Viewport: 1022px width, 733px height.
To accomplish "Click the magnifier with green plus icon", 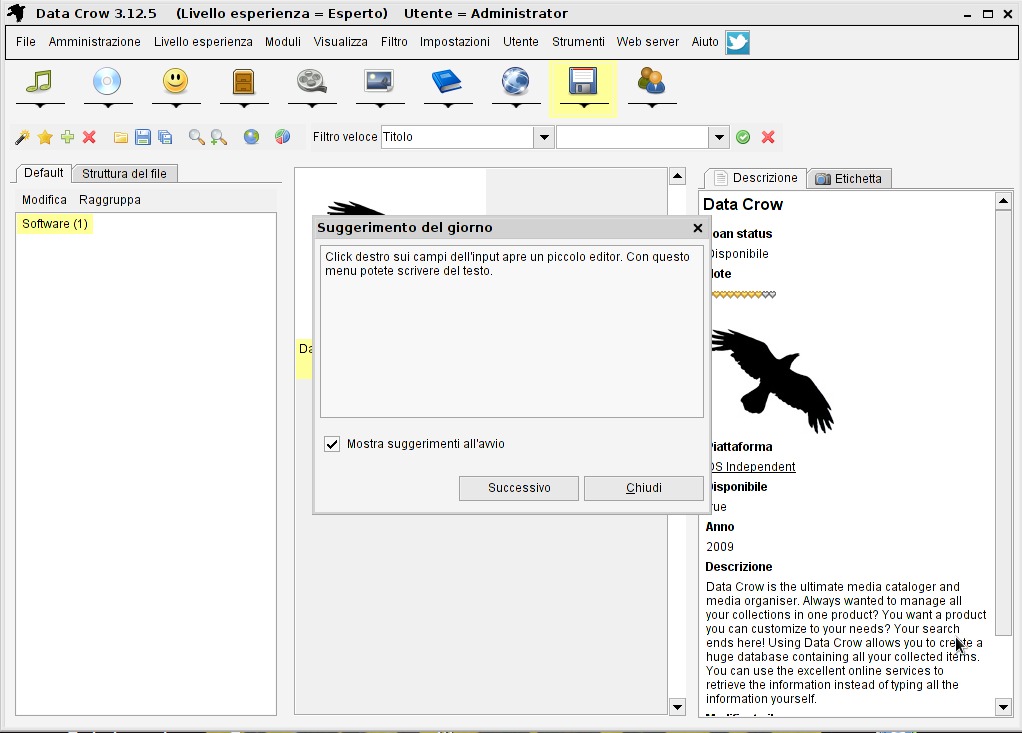I will pos(219,137).
